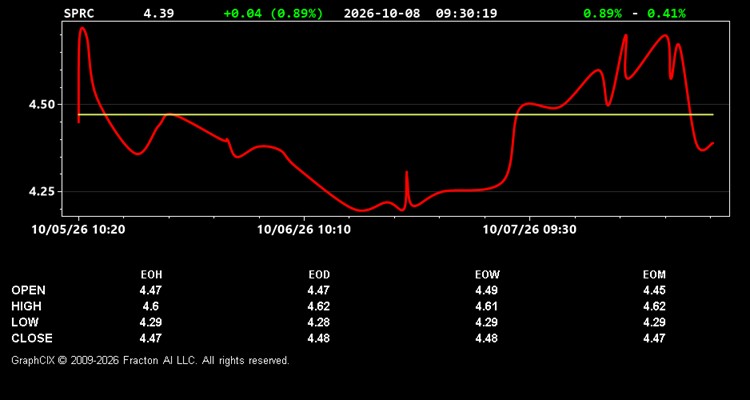Click EOH LOW value 4.29
Image resolution: width=750 pixels, height=400 pixels.
coord(151,322)
